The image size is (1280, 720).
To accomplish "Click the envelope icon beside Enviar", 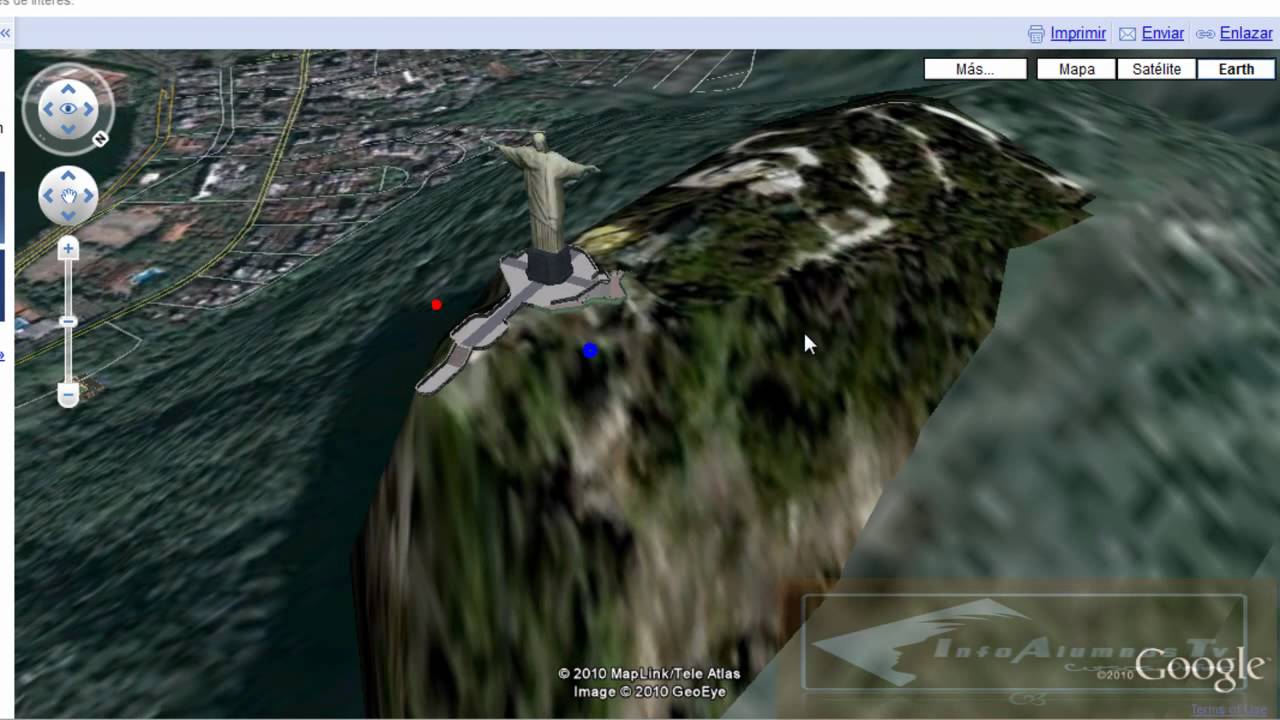I will pyautogui.click(x=1127, y=34).
